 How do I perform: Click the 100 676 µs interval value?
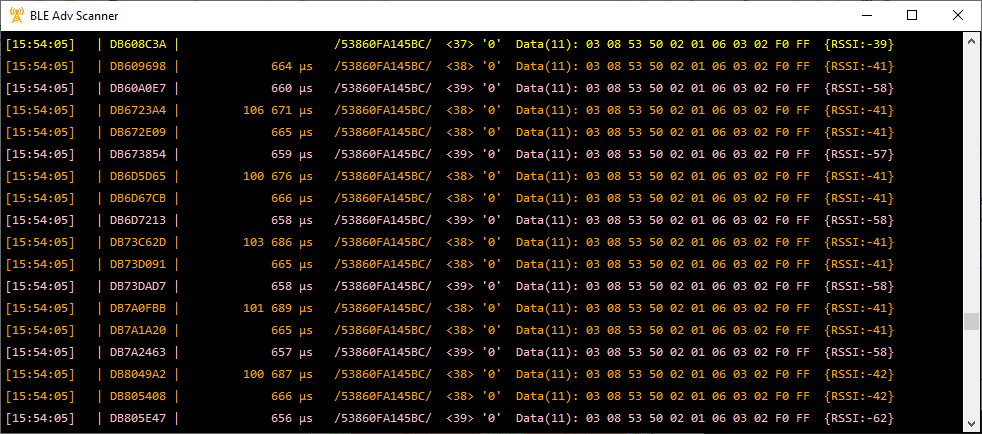tap(278, 176)
